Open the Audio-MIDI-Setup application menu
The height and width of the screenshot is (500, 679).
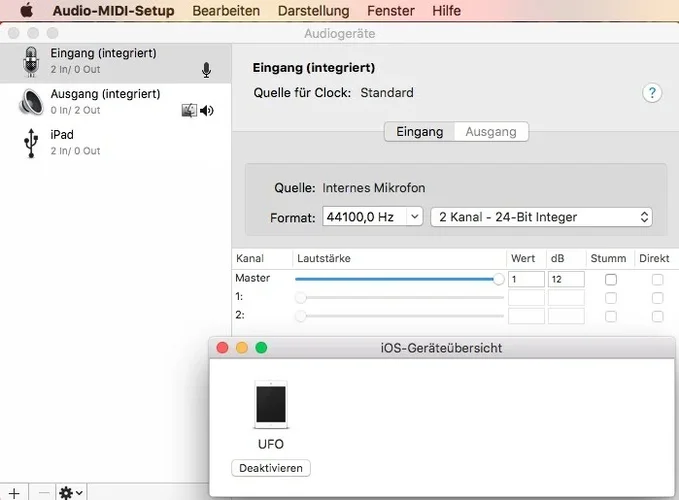tap(113, 10)
